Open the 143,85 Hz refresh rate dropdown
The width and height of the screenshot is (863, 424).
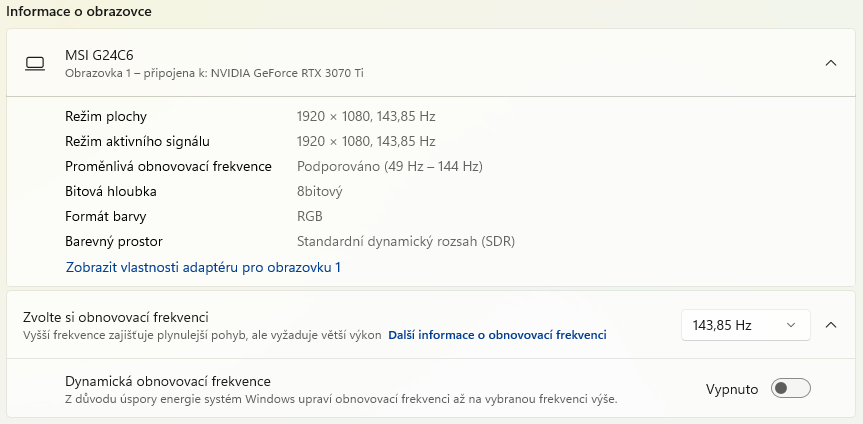tap(746, 325)
